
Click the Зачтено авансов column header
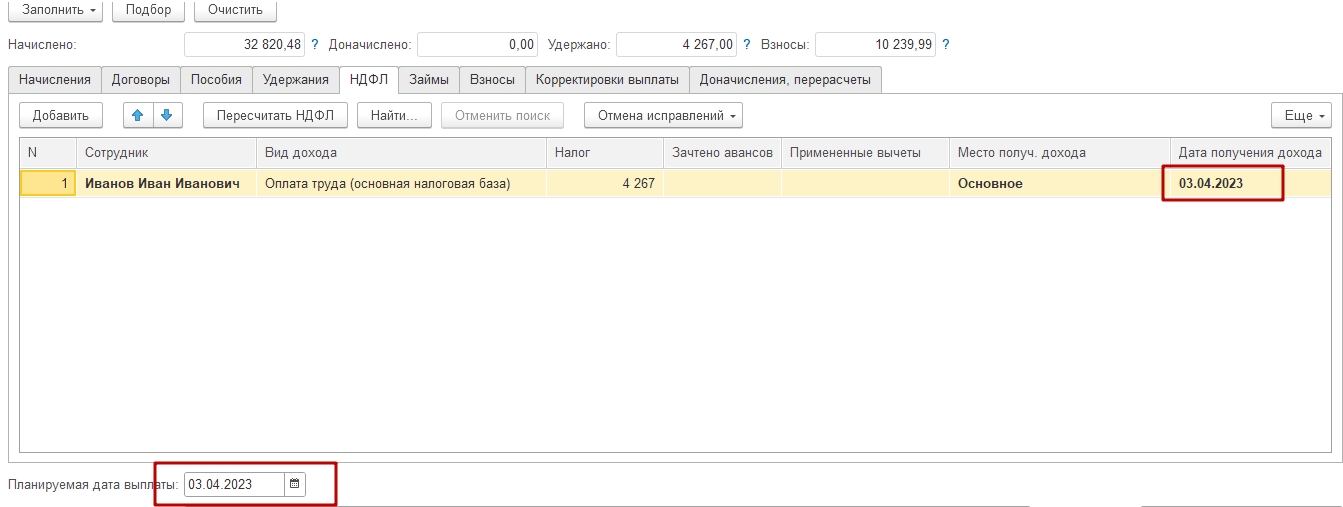pyautogui.click(x=722, y=153)
